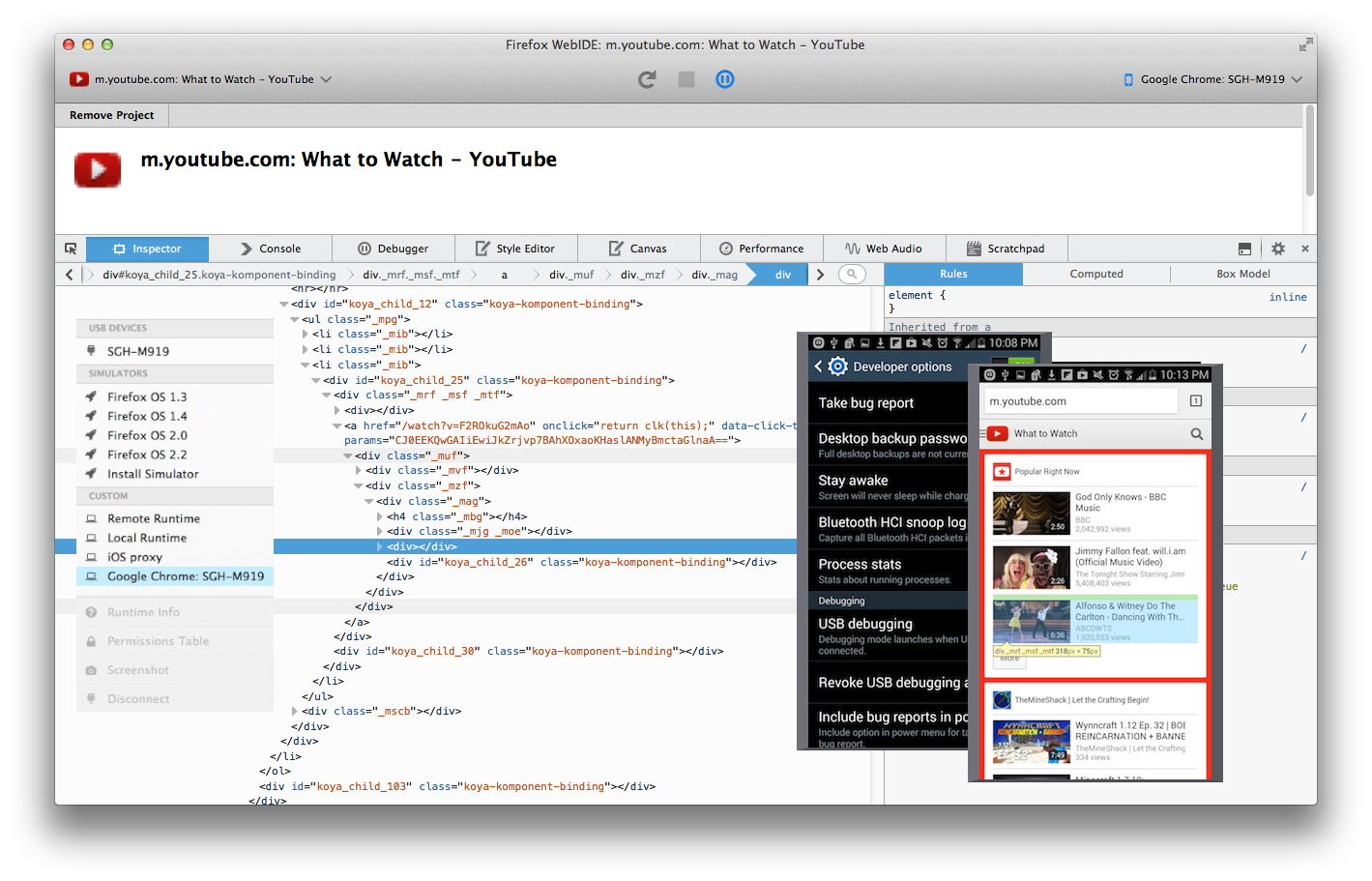Toggle the split console icon
The height and width of the screenshot is (881, 1372).
coord(1244,249)
